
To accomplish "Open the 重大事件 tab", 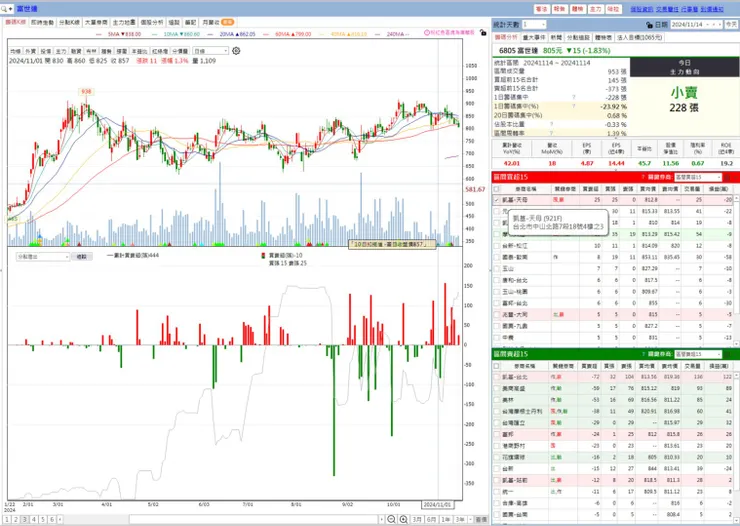I will 534,37.
